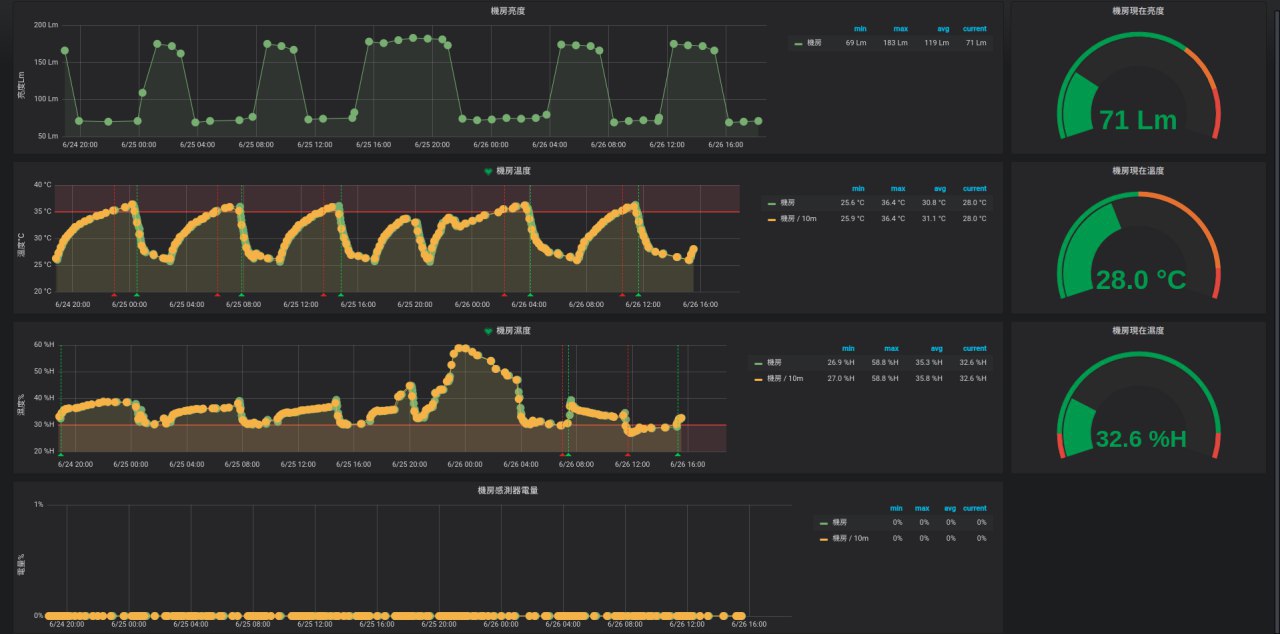The height and width of the screenshot is (634, 1280).
Task: Click the 200 Lm y-axis label
Action: tap(46, 25)
